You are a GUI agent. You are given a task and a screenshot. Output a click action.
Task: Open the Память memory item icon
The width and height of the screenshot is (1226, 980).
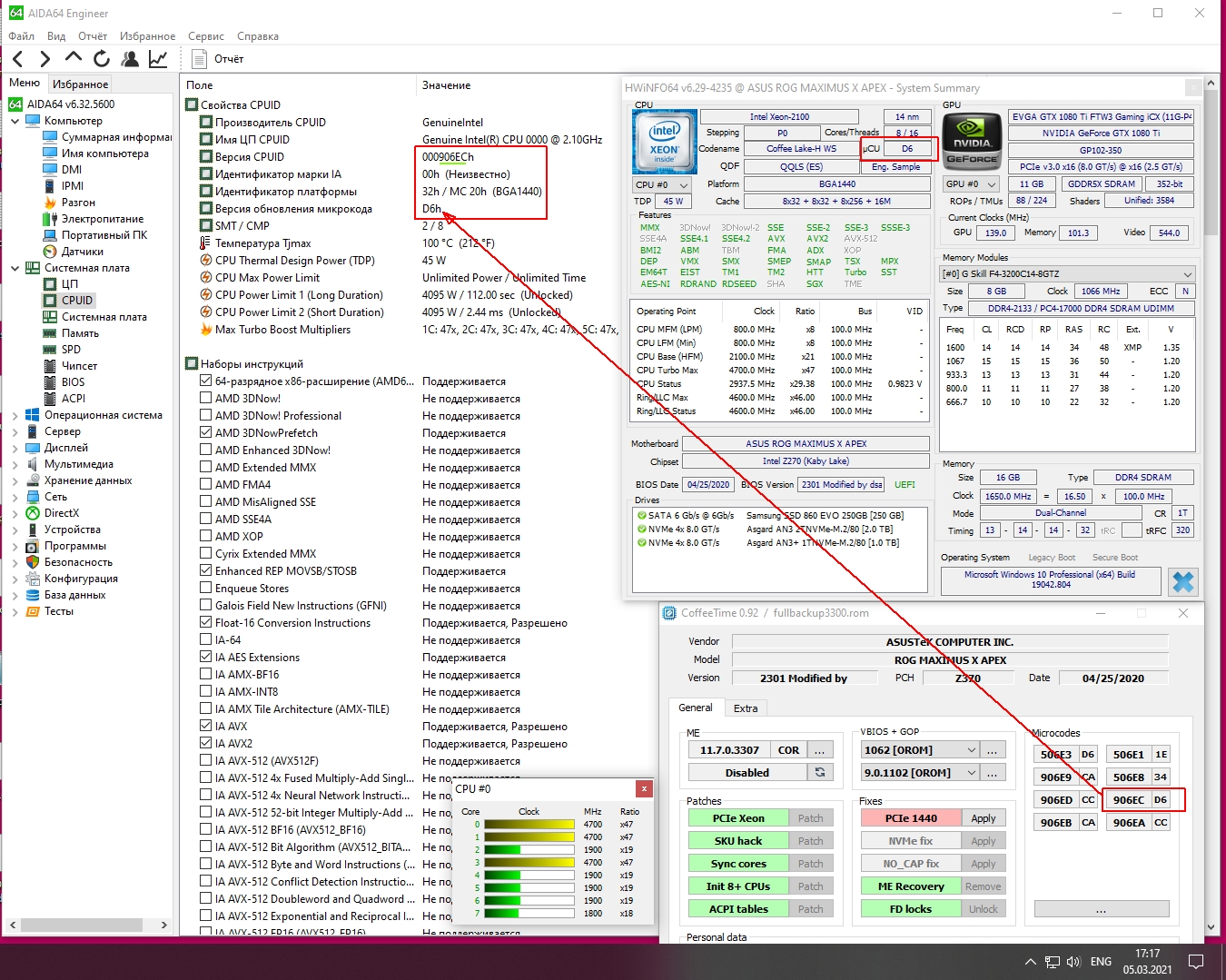[x=50, y=333]
